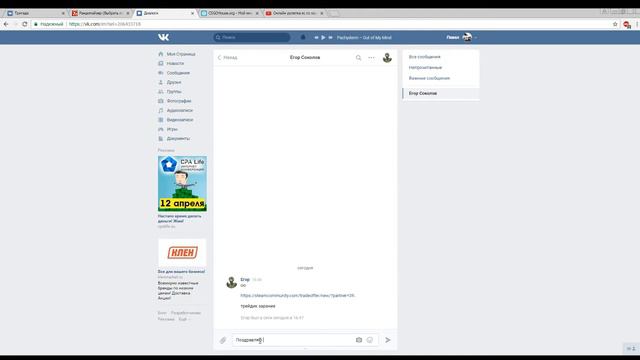
Task: Select Егор Соколов conversation in right panel
Action: (x=441, y=93)
